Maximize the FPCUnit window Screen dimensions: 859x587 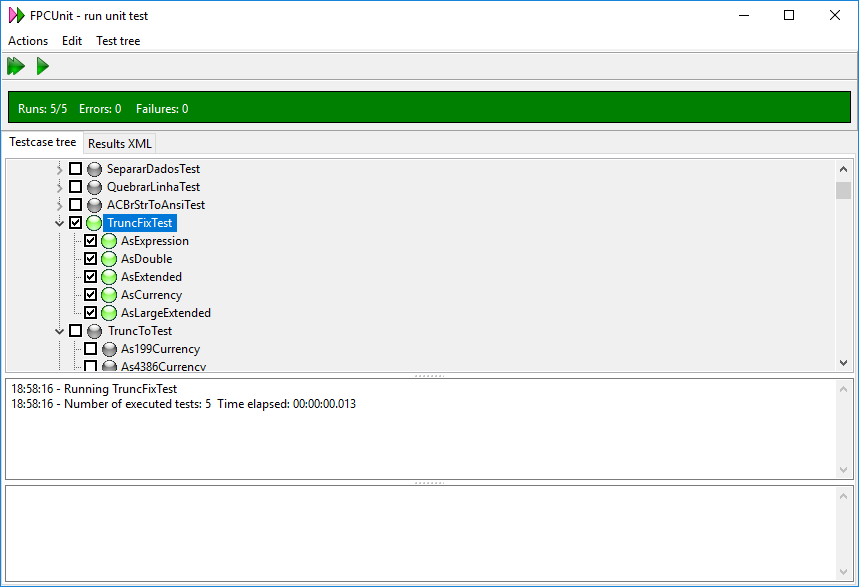(789, 15)
